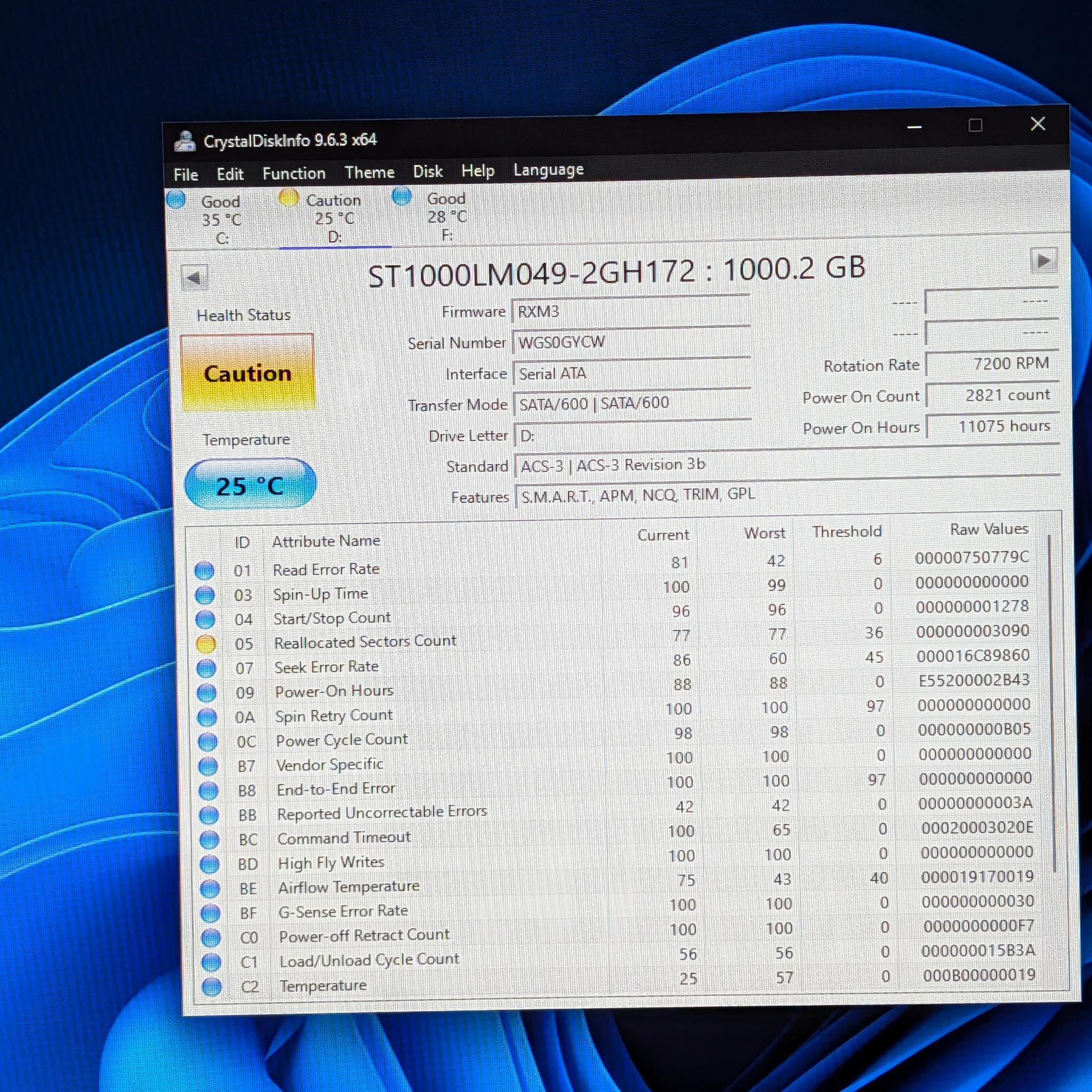Click the CrystalDiskInfo app icon in title bar
1092x1092 pixels.
pyautogui.click(x=184, y=141)
